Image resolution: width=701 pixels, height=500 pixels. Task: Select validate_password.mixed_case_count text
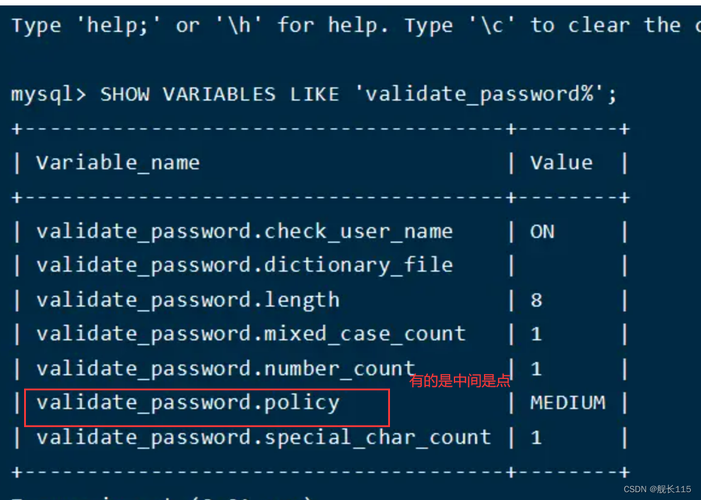pyautogui.click(x=251, y=334)
